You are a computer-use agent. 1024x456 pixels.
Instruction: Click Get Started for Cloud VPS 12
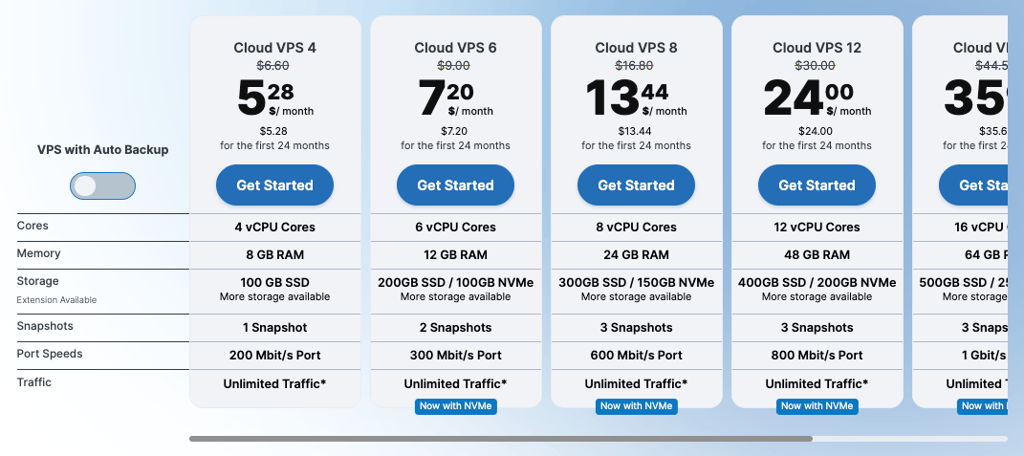[x=816, y=186]
